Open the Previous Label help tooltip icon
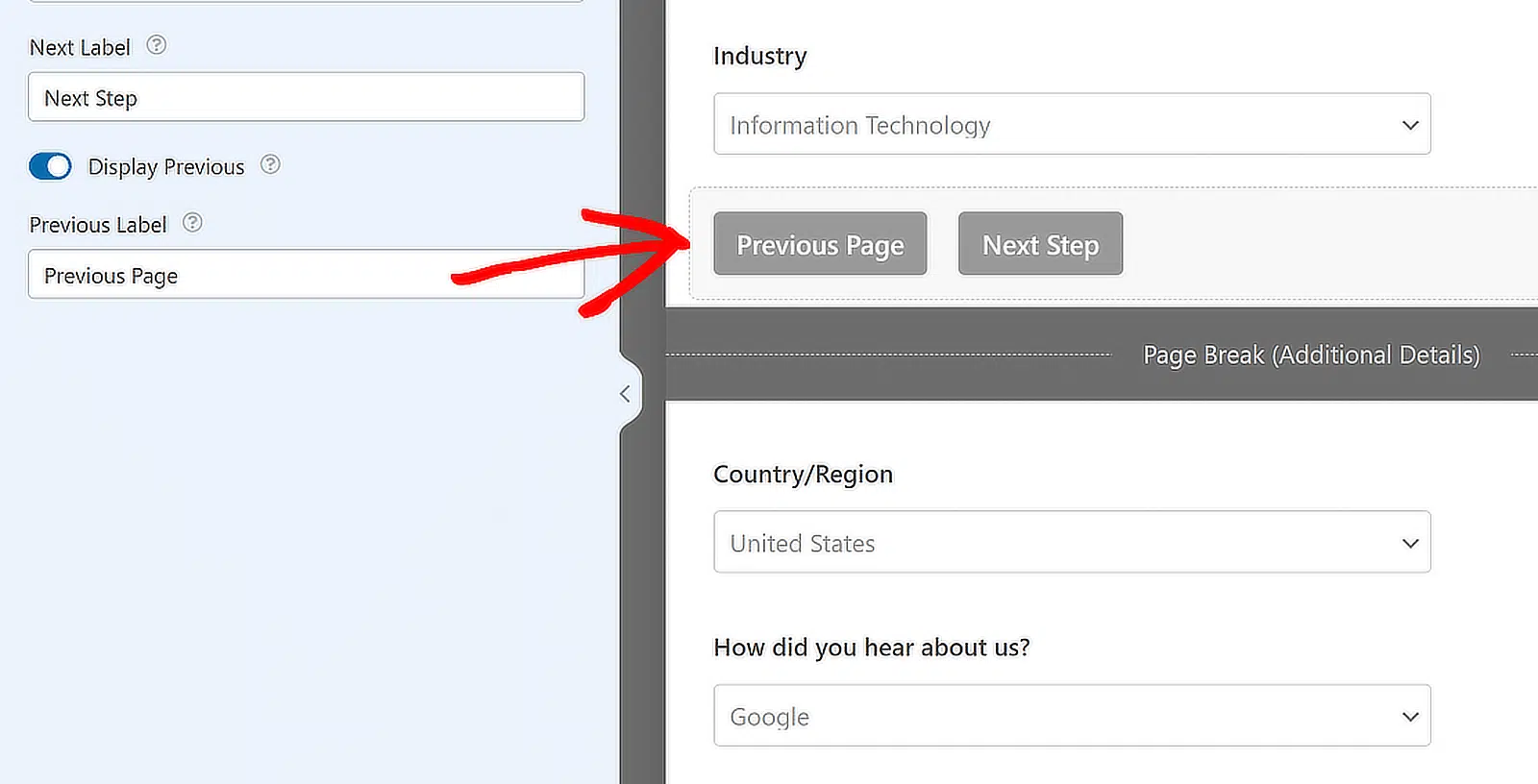 [192, 223]
